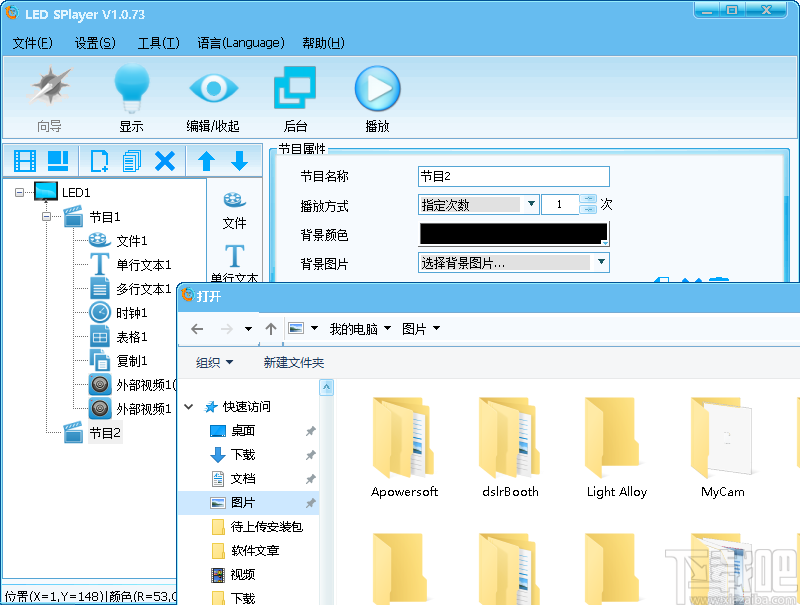The width and height of the screenshot is (800, 605).
Task: Delete selected node with blue X icon
Action: [x=165, y=160]
